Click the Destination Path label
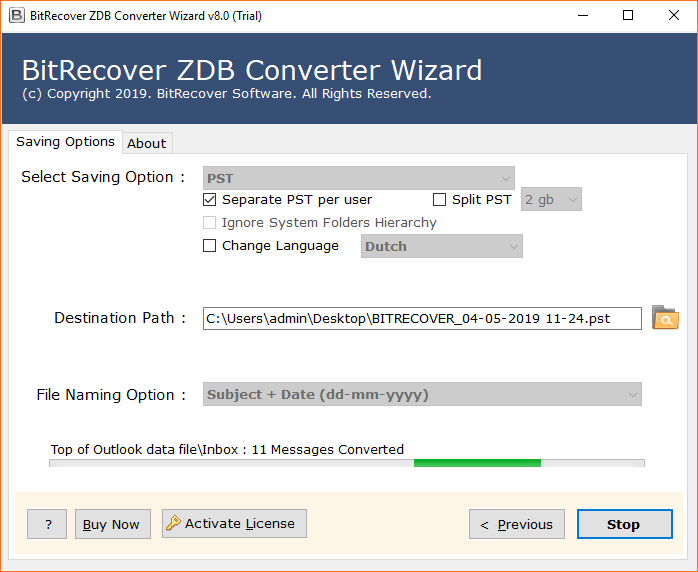This screenshot has height=572, width=698. (x=120, y=318)
